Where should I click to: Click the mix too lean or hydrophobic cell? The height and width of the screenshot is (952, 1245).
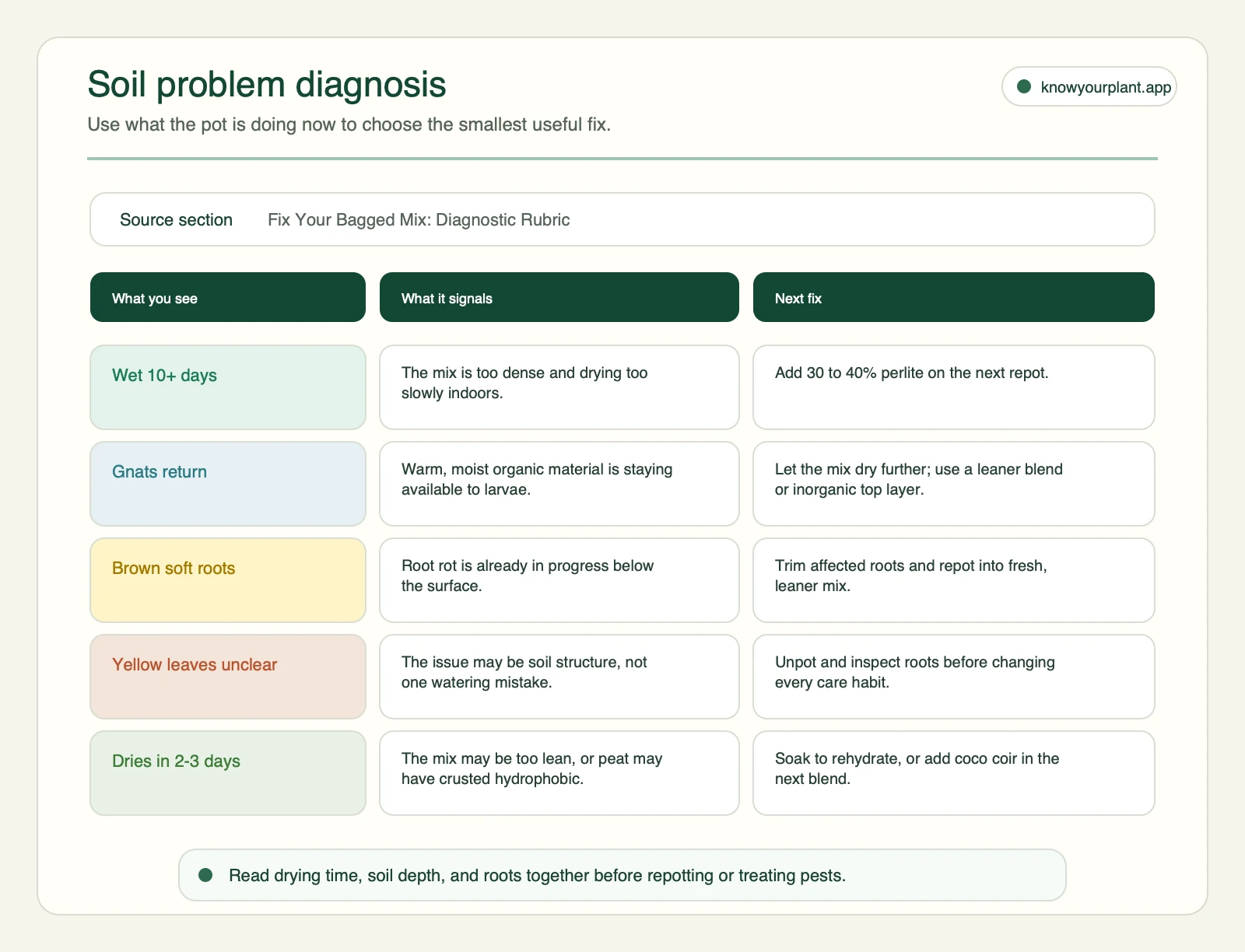[559, 773]
